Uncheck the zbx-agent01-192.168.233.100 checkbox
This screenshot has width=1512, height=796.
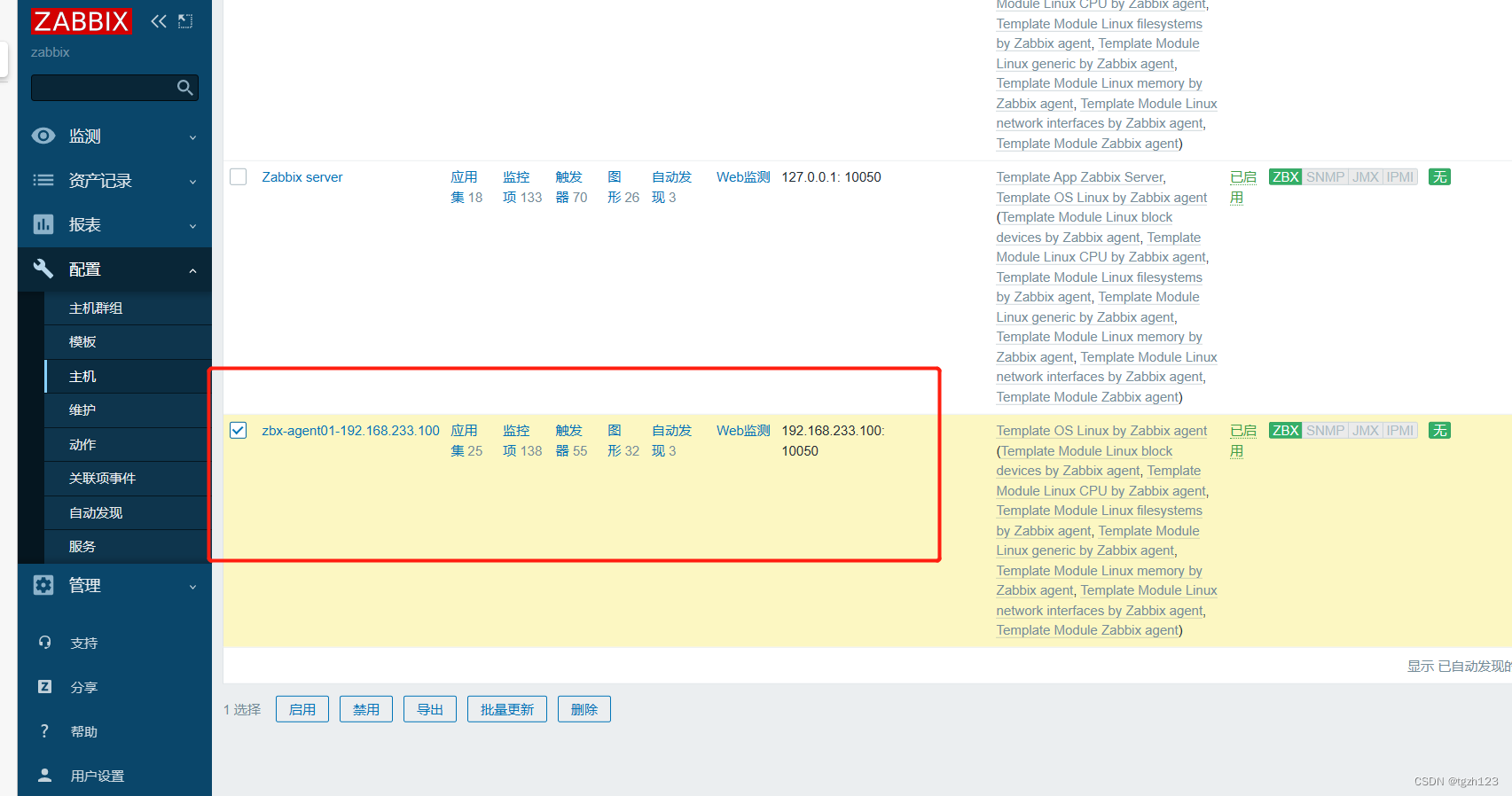point(239,431)
